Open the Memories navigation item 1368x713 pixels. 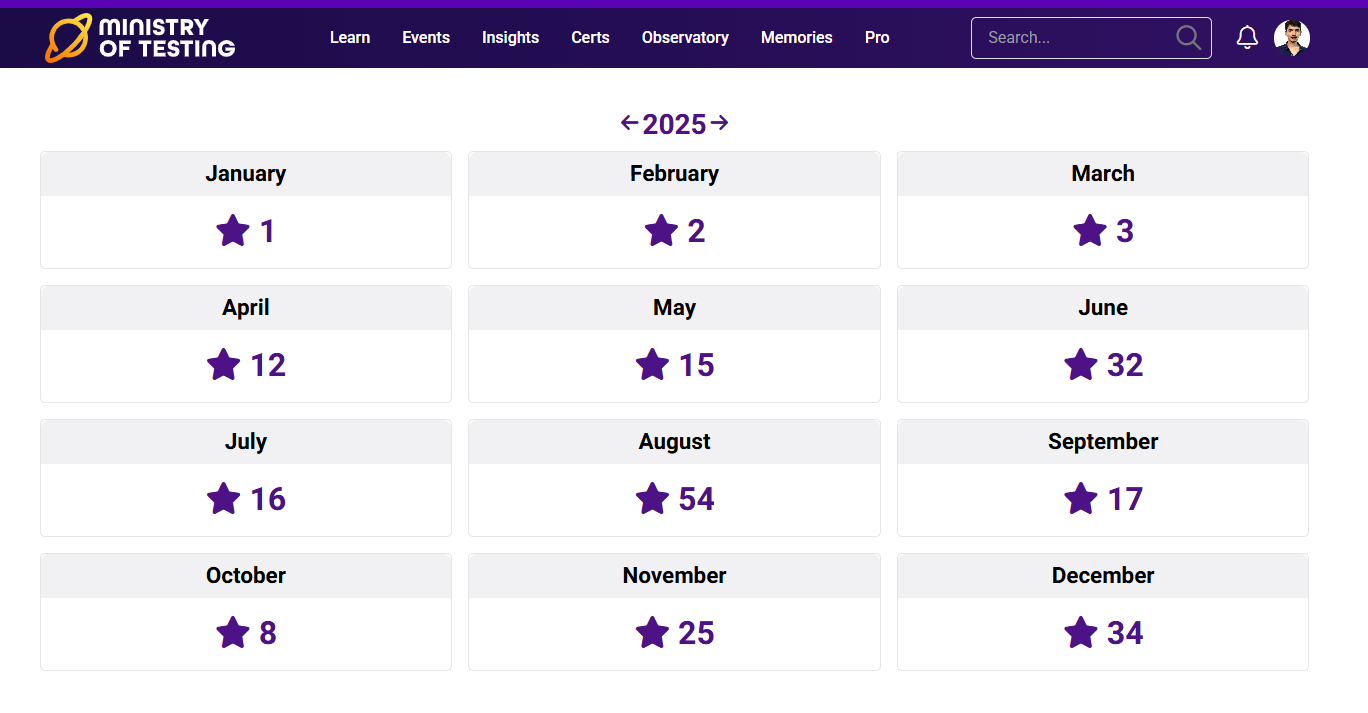[x=796, y=38]
